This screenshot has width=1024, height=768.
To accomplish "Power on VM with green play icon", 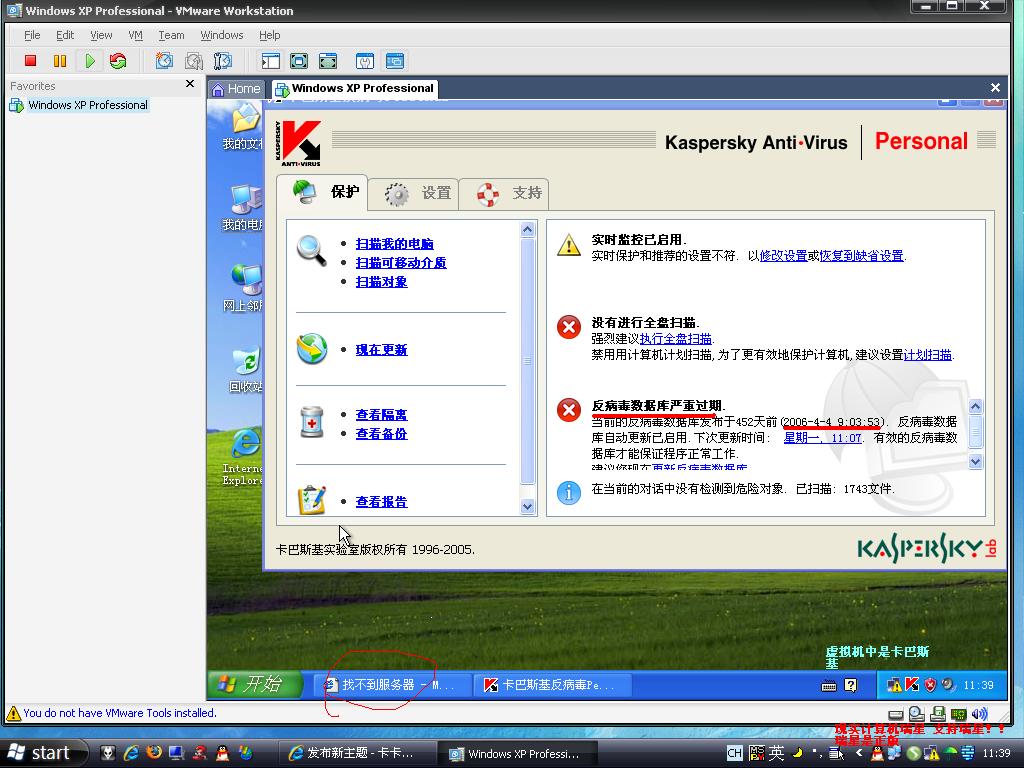I will 89,61.
